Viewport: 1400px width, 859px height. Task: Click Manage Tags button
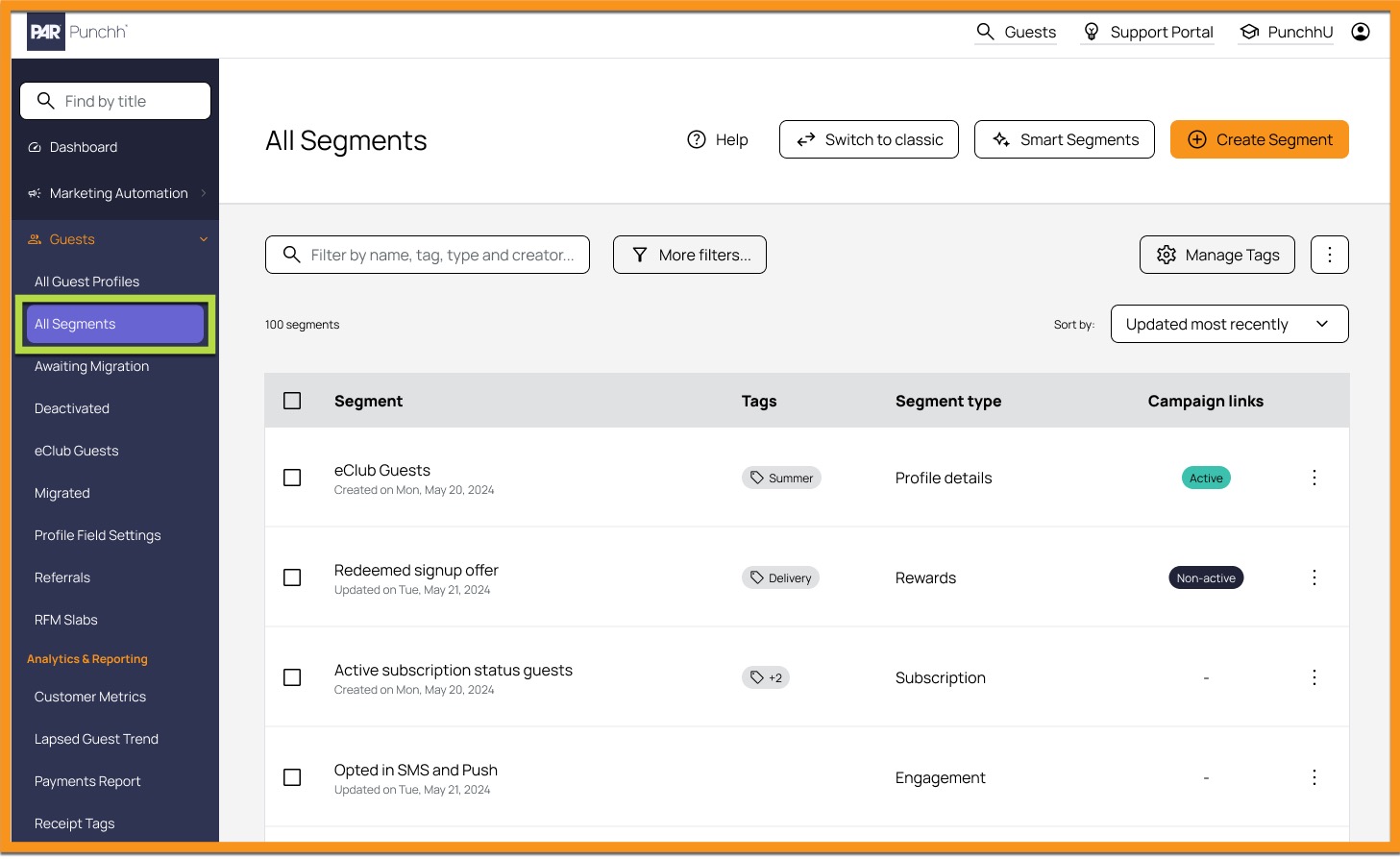(x=1217, y=255)
